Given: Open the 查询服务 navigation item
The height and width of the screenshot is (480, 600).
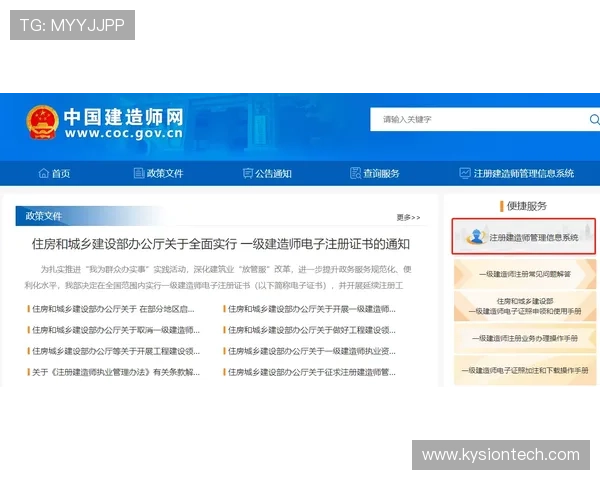Looking at the screenshot, I should click(375, 173).
